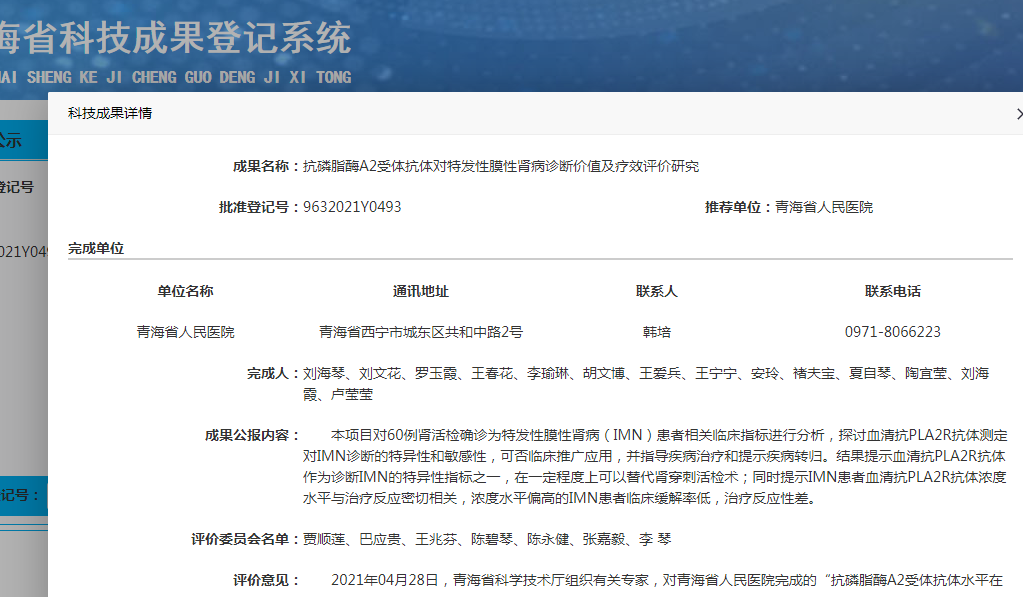This screenshot has width=1023, height=597.
Task: Select the 公示 tab on the left
Action: (12, 141)
